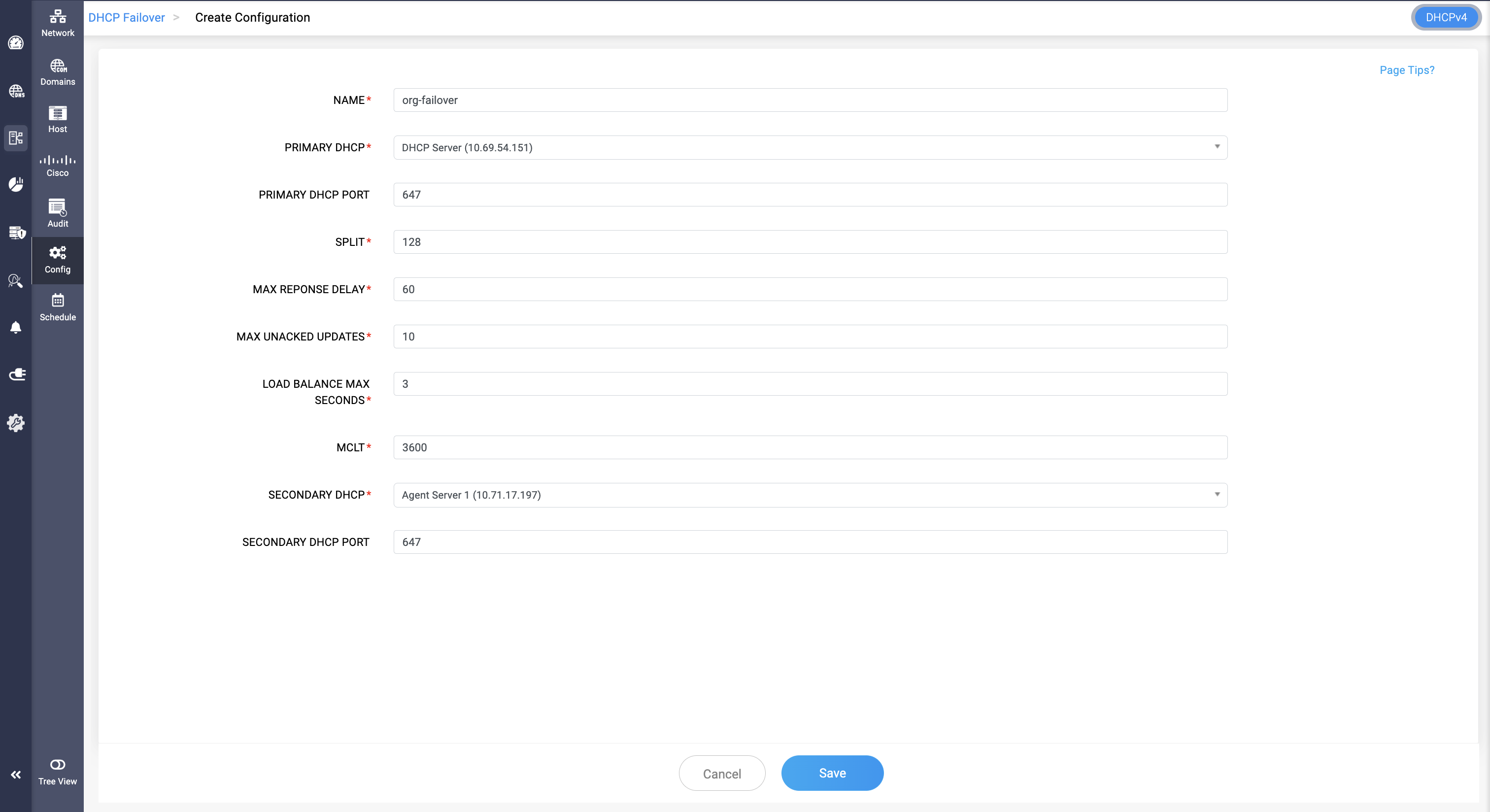Select the Network menu item
1490x812 pixels.
tap(57, 23)
